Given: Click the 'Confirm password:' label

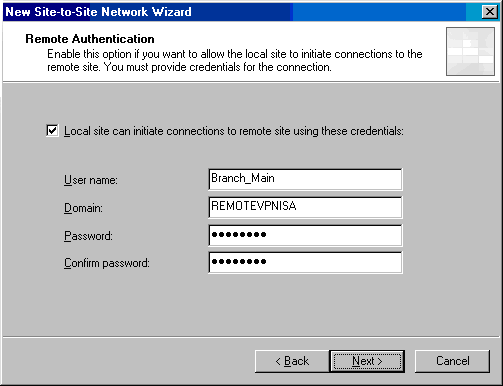Looking at the screenshot, I should pyautogui.click(x=107, y=263).
